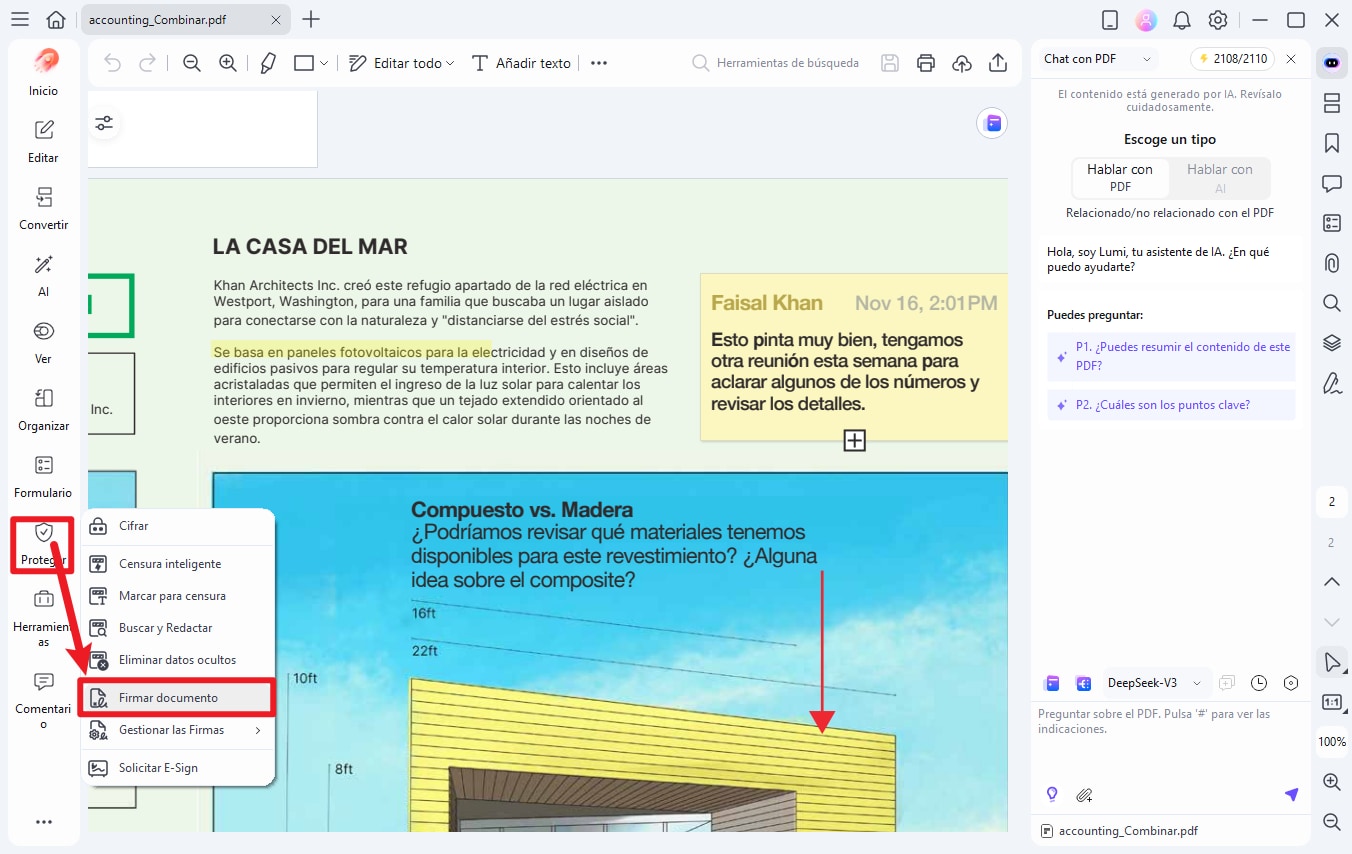
Task: Print the current PDF document
Action: pos(925,62)
